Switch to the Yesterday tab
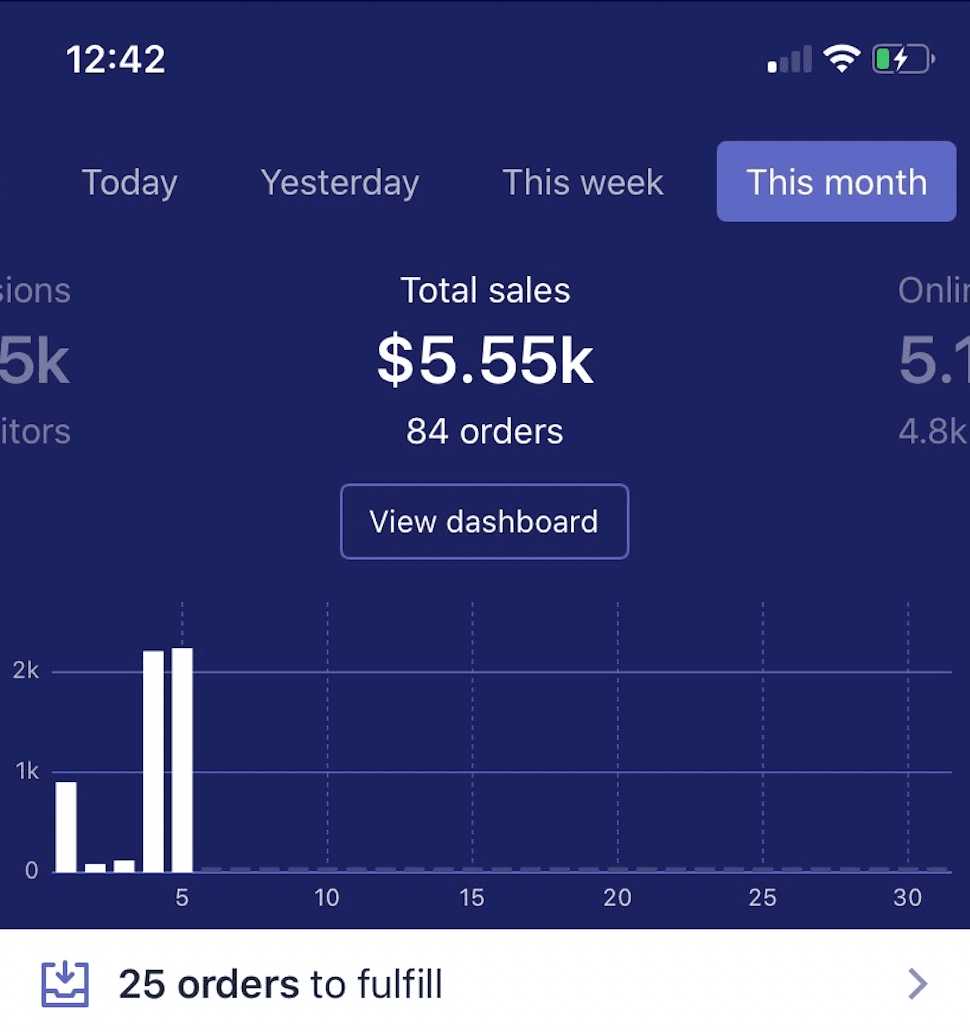970x1034 pixels. pyautogui.click(x=339, y=182)
